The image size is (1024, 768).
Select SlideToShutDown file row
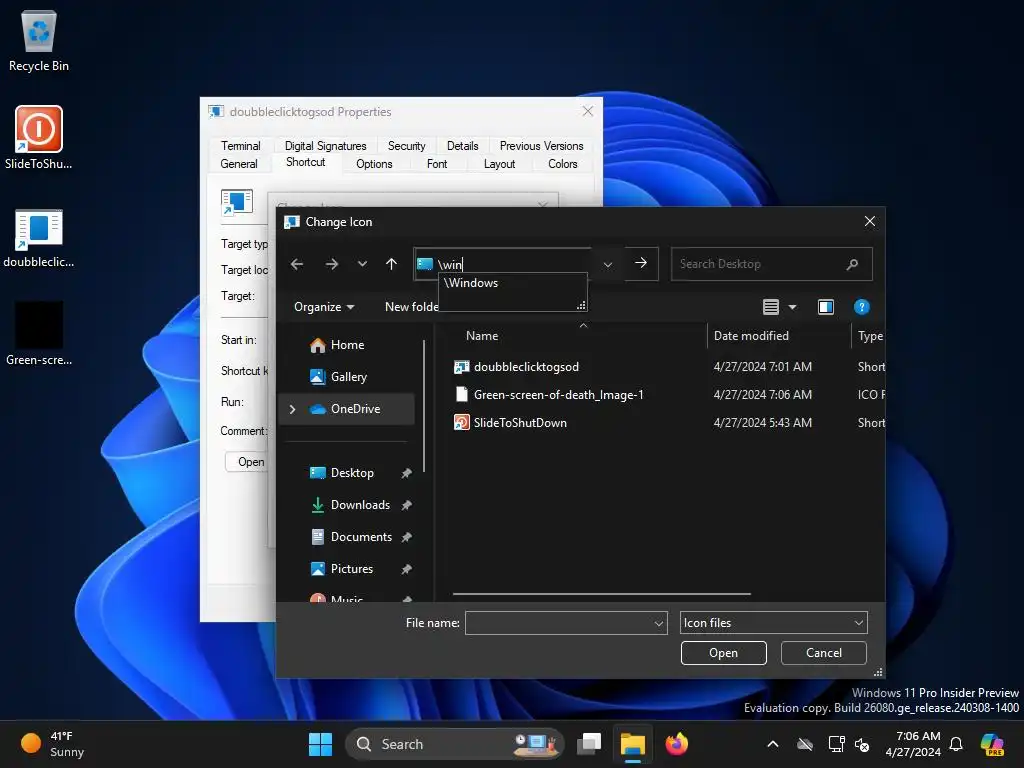(x=667, y=423)
